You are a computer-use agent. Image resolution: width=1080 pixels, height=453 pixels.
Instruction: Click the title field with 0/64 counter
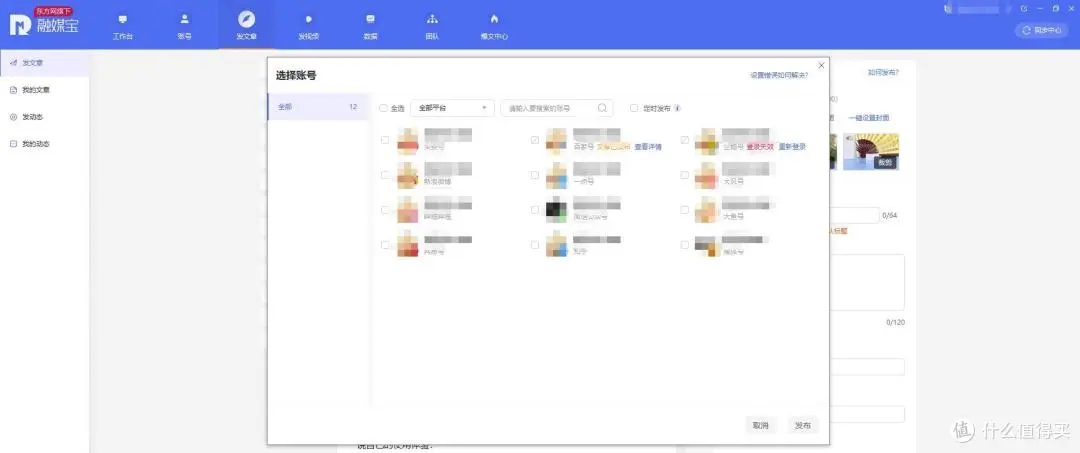[x=853, y=215]
